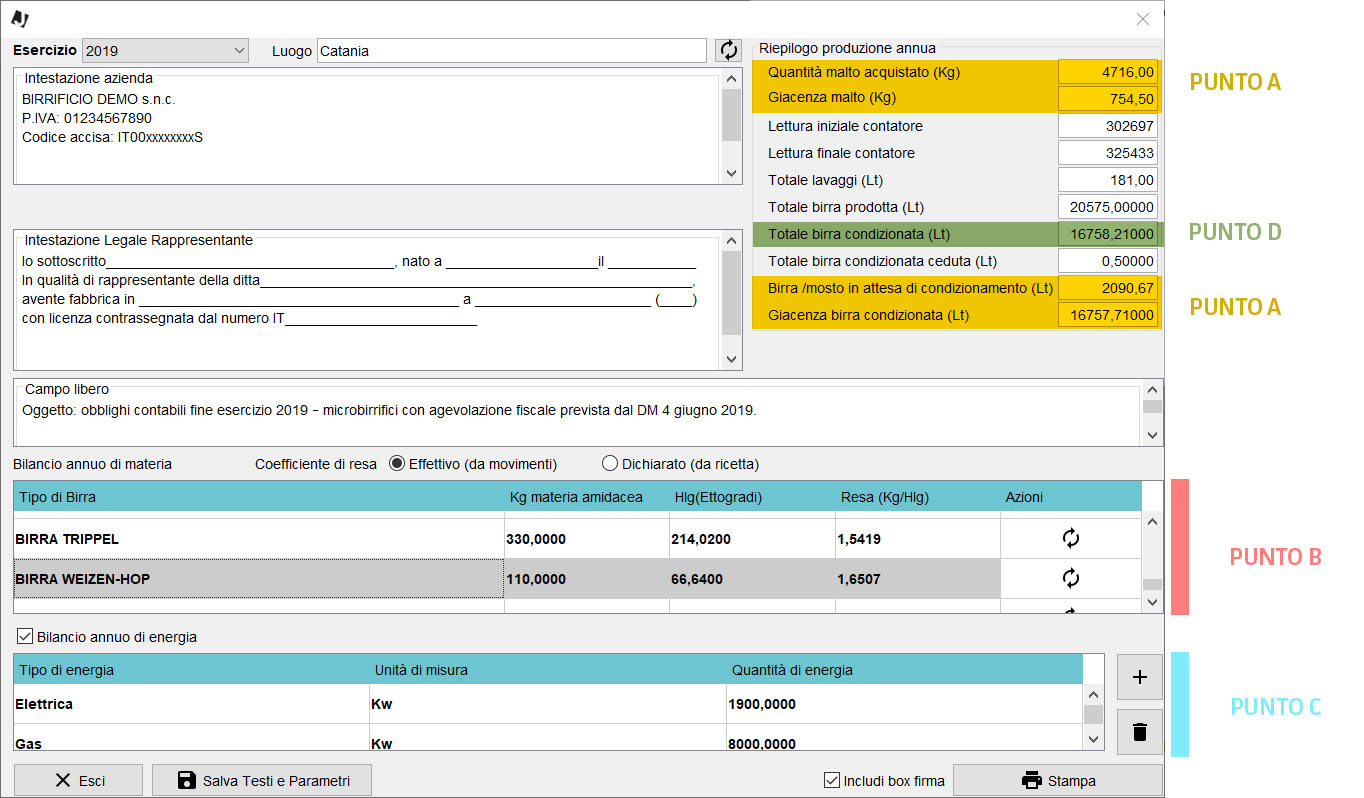
Task: Click Salva Testi e Parametri button
Action: point(262,781)
